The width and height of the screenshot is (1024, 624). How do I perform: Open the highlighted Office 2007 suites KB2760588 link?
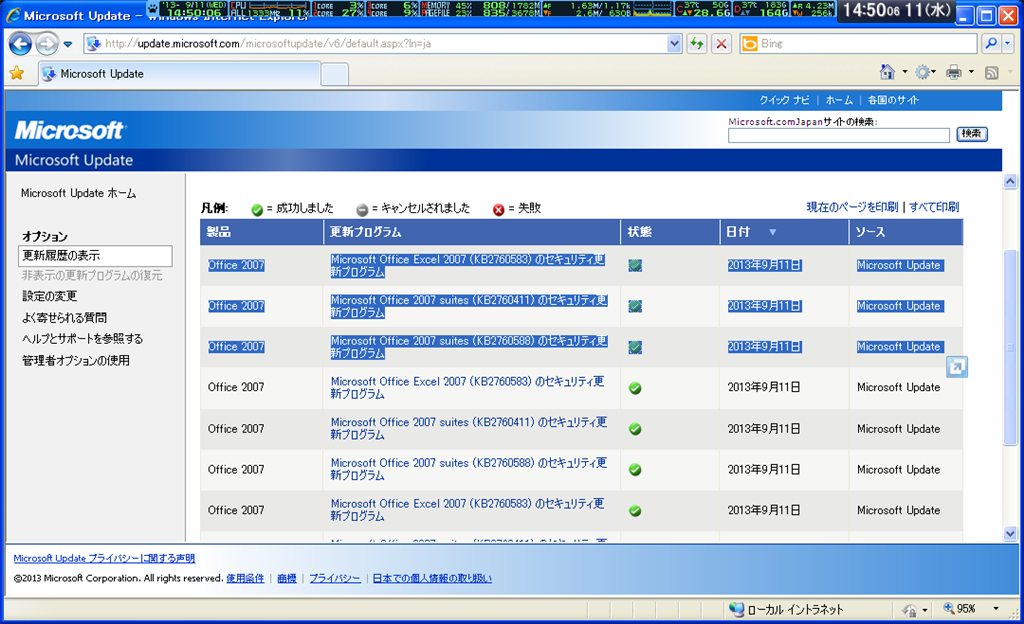(469, 347)
